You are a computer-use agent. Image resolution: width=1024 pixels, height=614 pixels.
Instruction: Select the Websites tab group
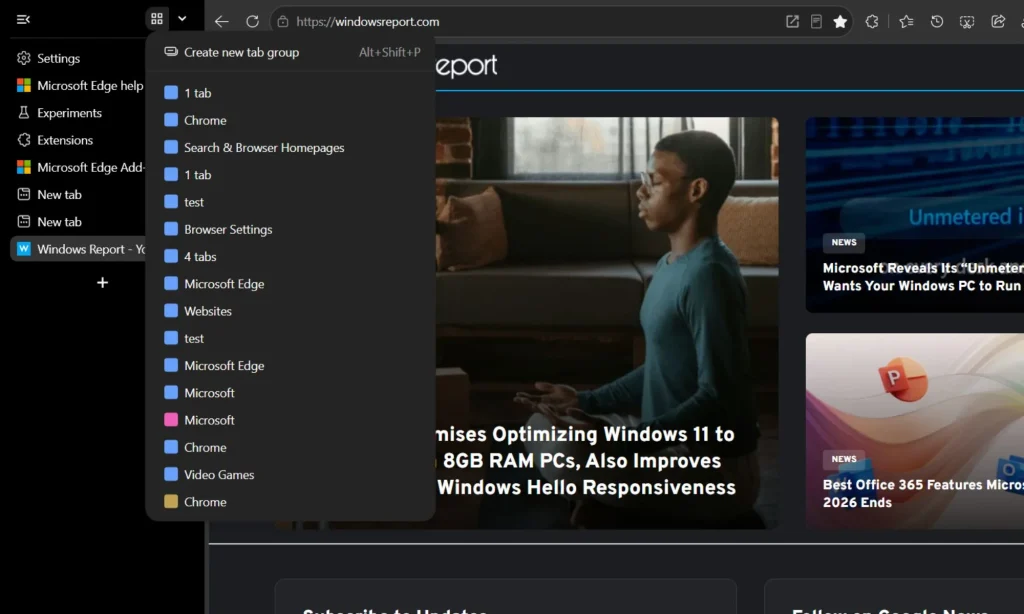(x=291, y=311)
